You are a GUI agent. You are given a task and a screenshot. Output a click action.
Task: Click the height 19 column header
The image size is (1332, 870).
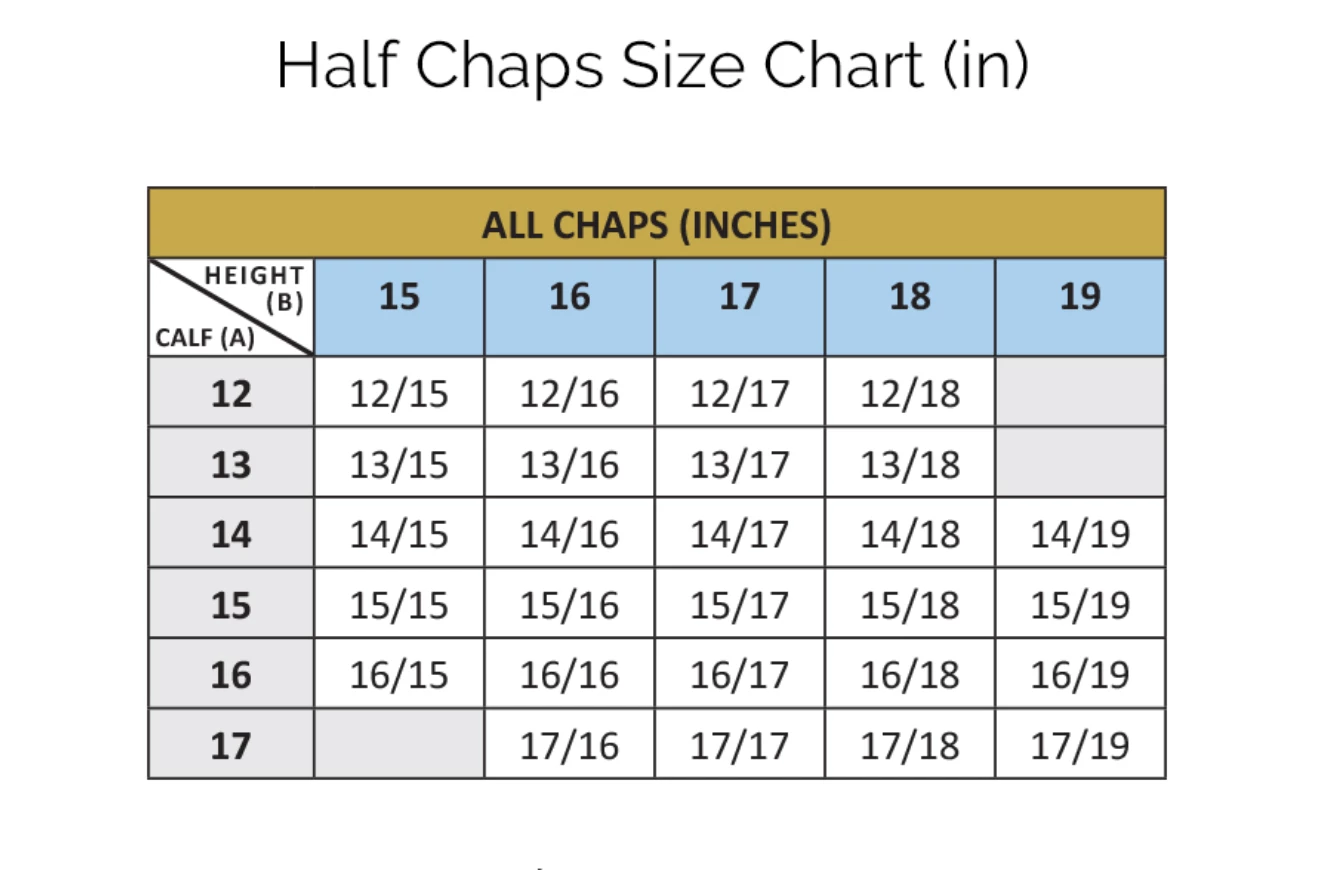1080,297
